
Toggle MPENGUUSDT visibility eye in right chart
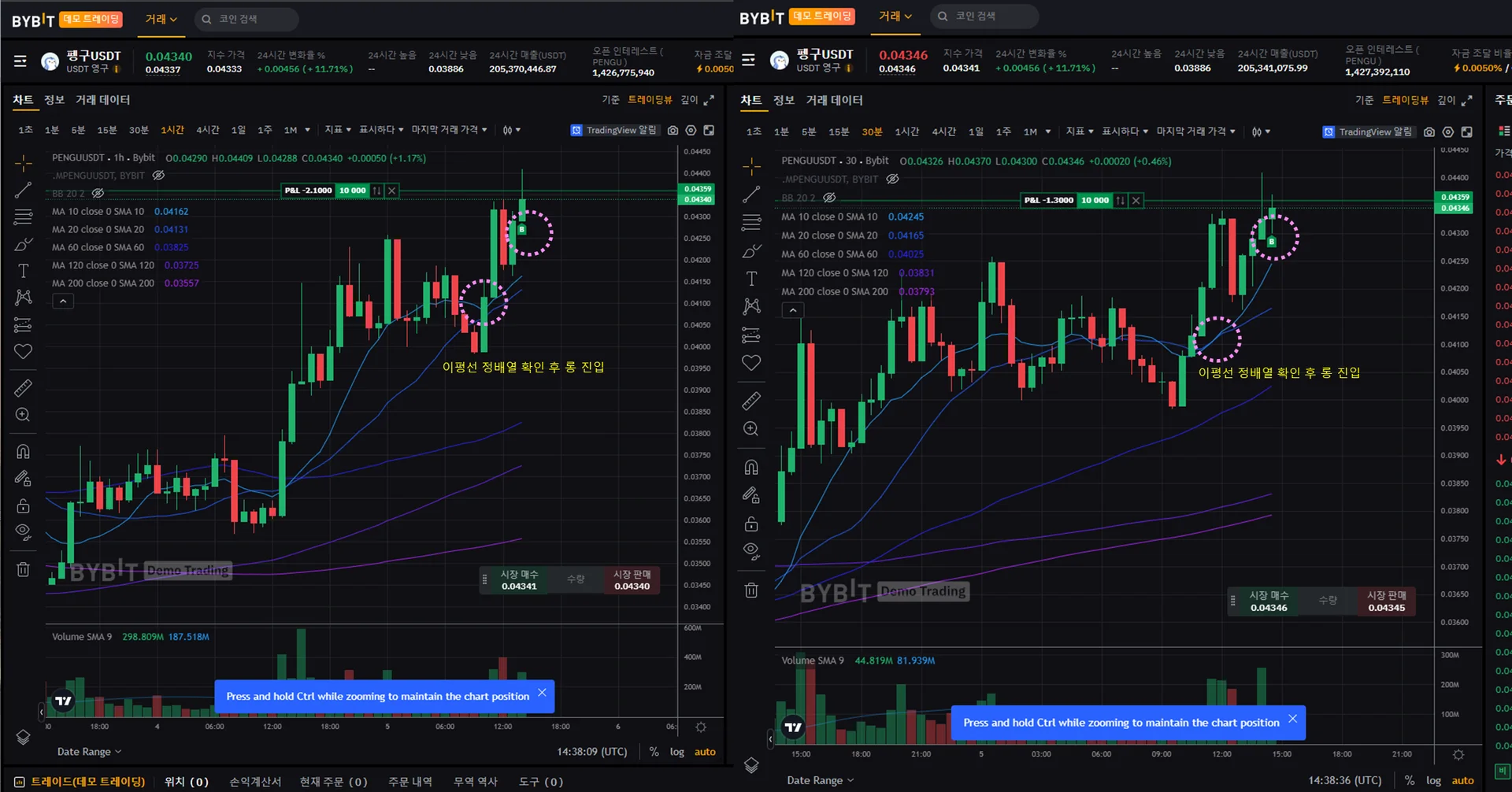click(892, 179)
